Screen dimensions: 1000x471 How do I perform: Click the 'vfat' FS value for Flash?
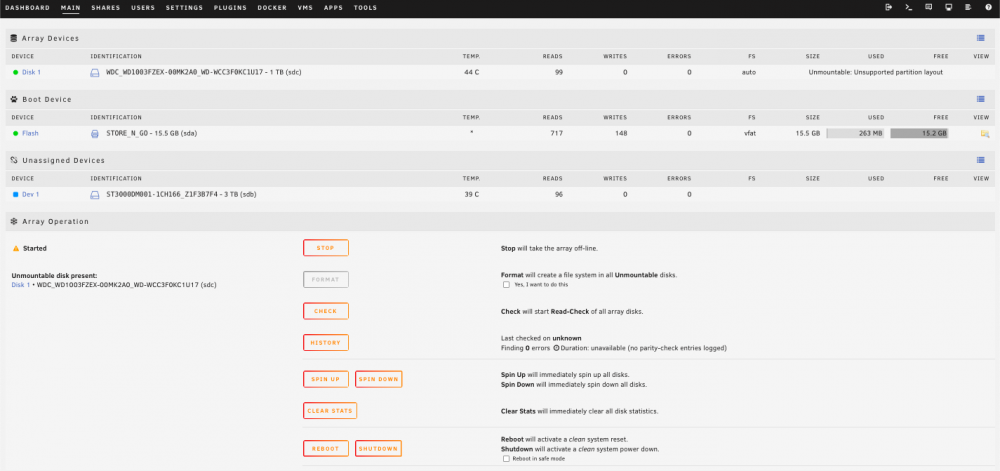point(749,134)
